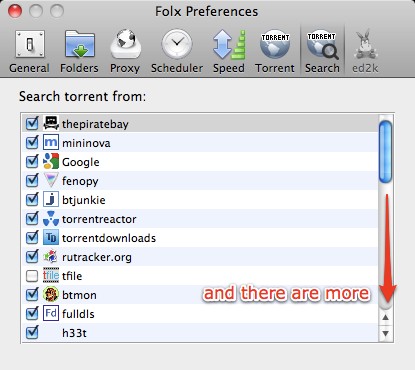Click the rutracker.org icon

51,257
